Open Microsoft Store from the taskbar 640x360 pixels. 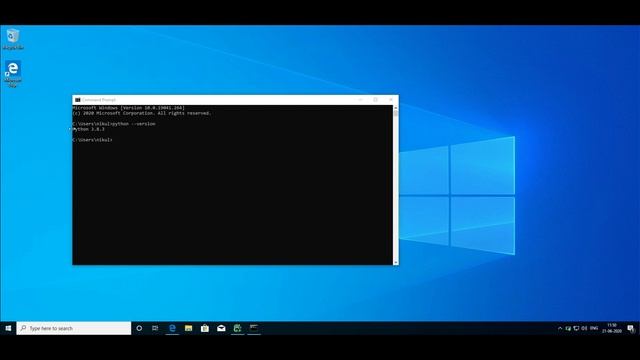(x=205, y=328)
